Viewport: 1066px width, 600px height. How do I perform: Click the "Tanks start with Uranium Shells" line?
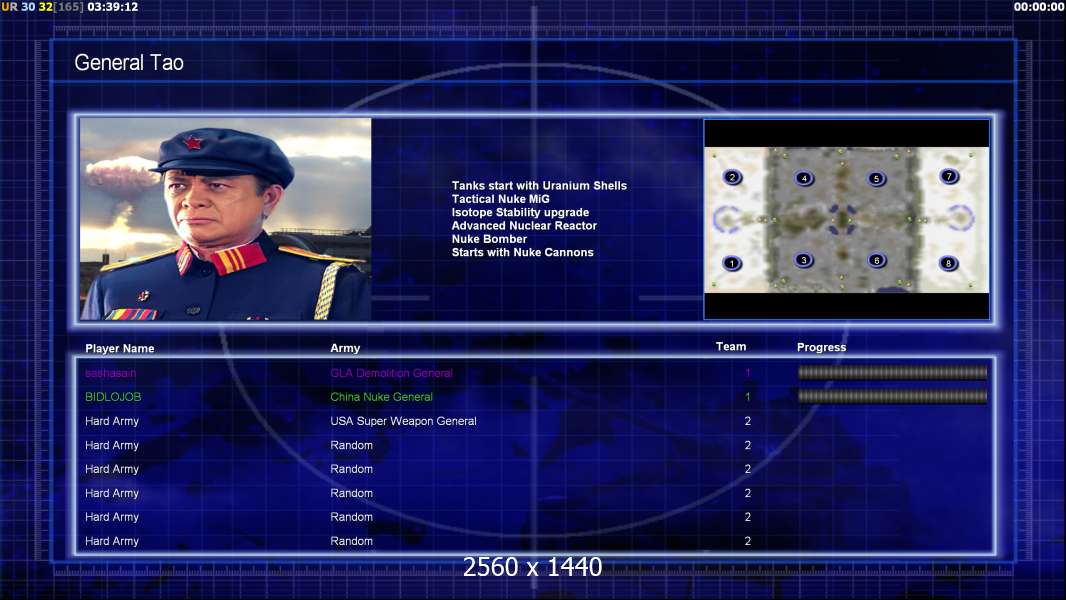point(539,186)
